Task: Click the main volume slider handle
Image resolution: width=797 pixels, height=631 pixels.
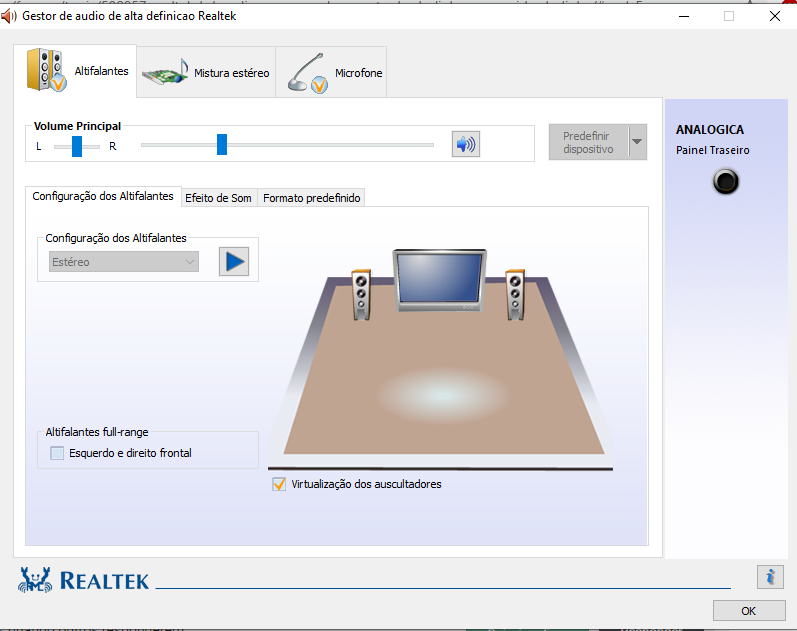Action: click(x=222, y=144)
